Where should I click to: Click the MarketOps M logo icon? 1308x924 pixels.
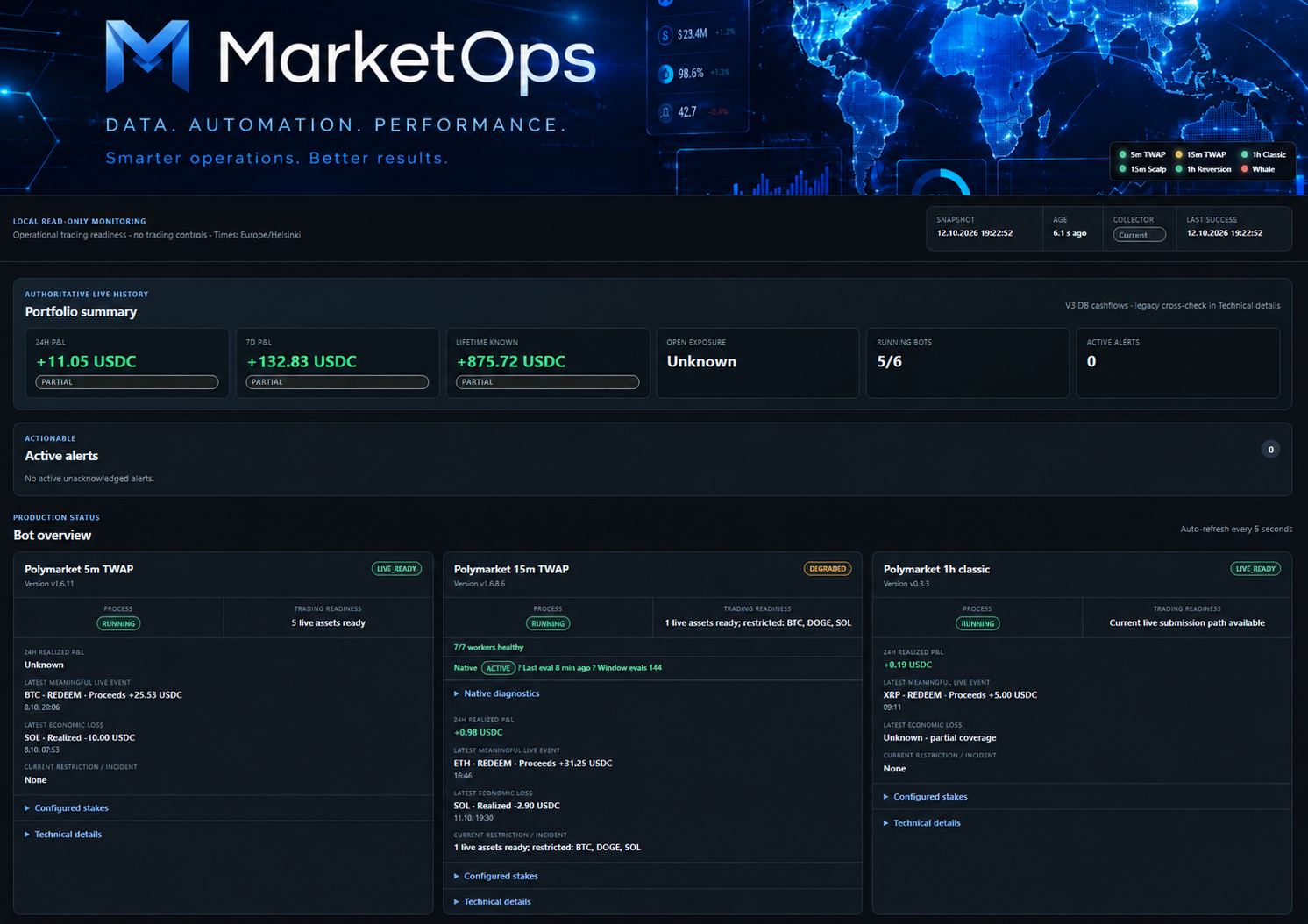click(147, 56)
